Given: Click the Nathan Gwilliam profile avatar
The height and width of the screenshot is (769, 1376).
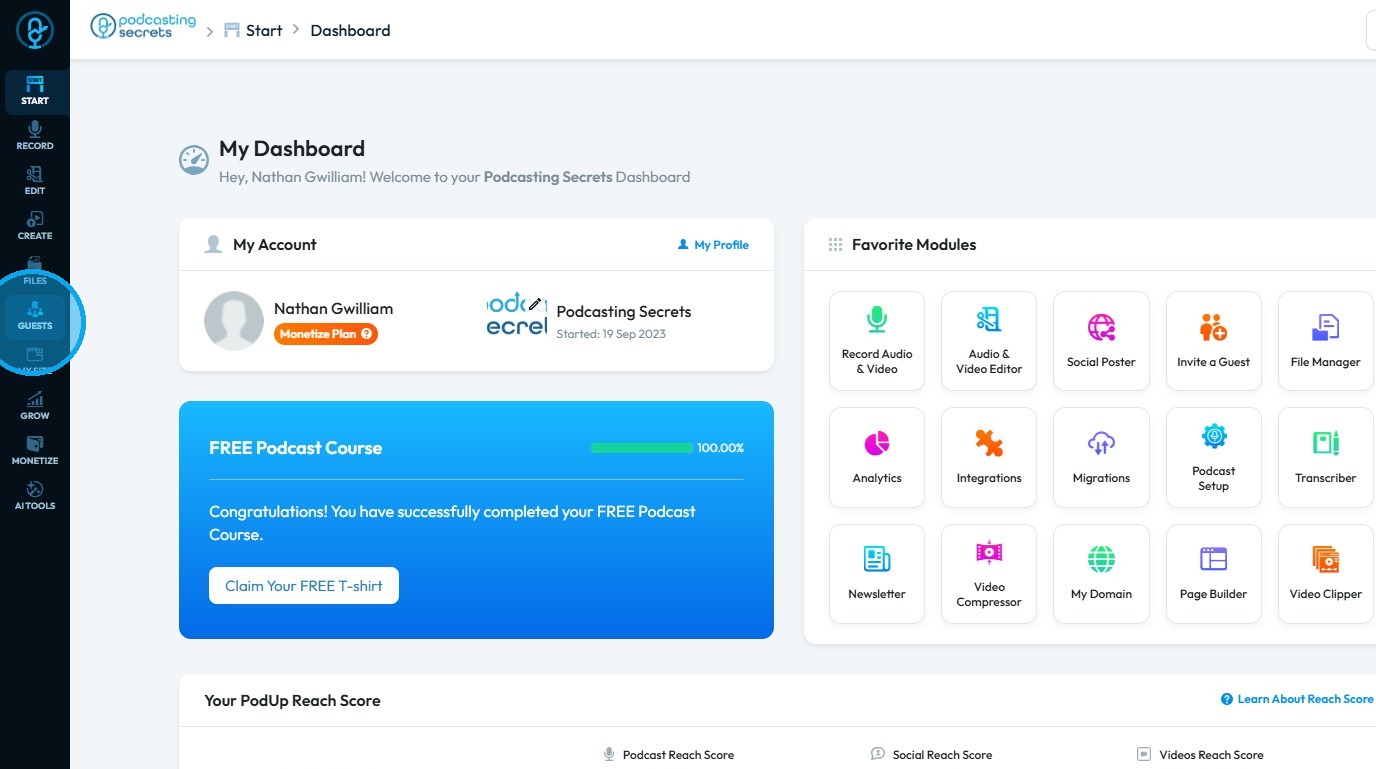Looking at the screenshot, I should 234,321.
